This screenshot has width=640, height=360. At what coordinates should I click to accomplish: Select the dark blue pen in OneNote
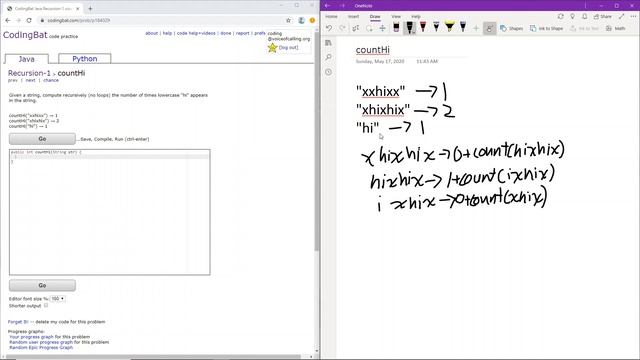click(463, 27)
